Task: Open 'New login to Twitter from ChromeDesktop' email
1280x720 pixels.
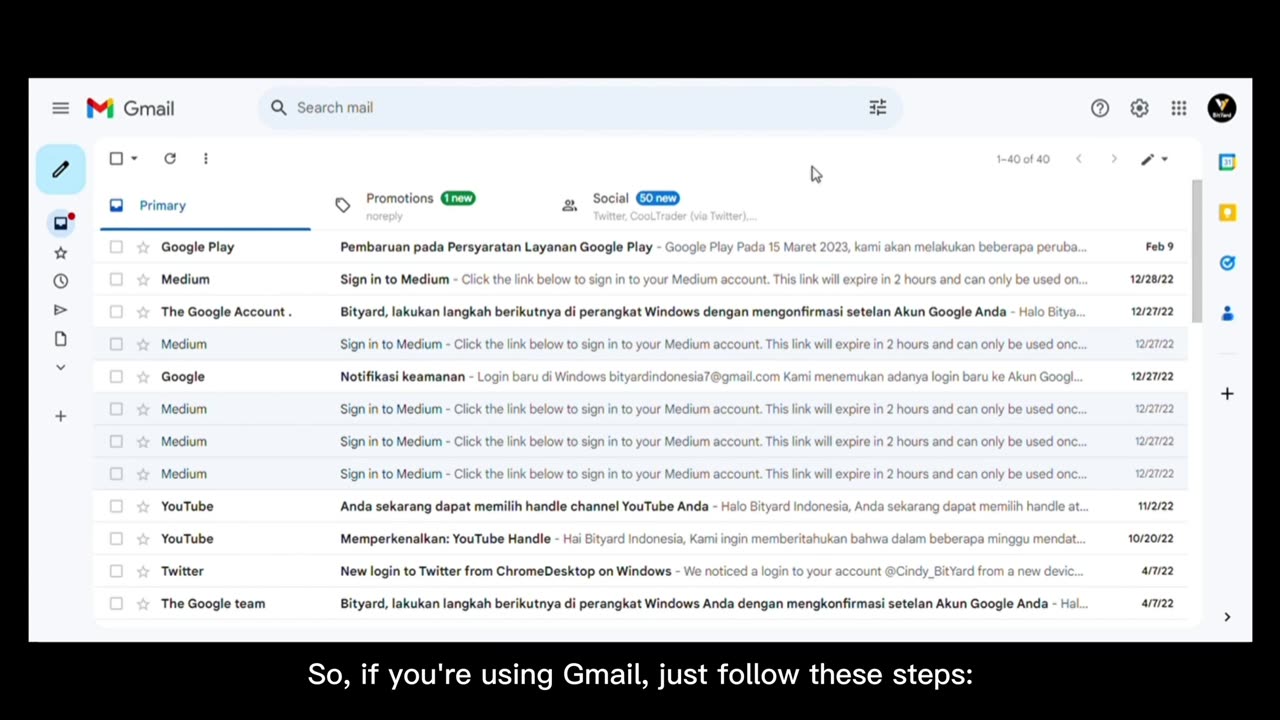Action: pos(640,571)
